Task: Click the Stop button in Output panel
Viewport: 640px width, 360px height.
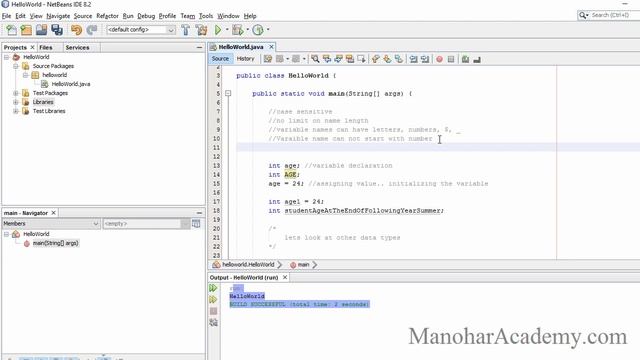Action: [x=213, y=311]
